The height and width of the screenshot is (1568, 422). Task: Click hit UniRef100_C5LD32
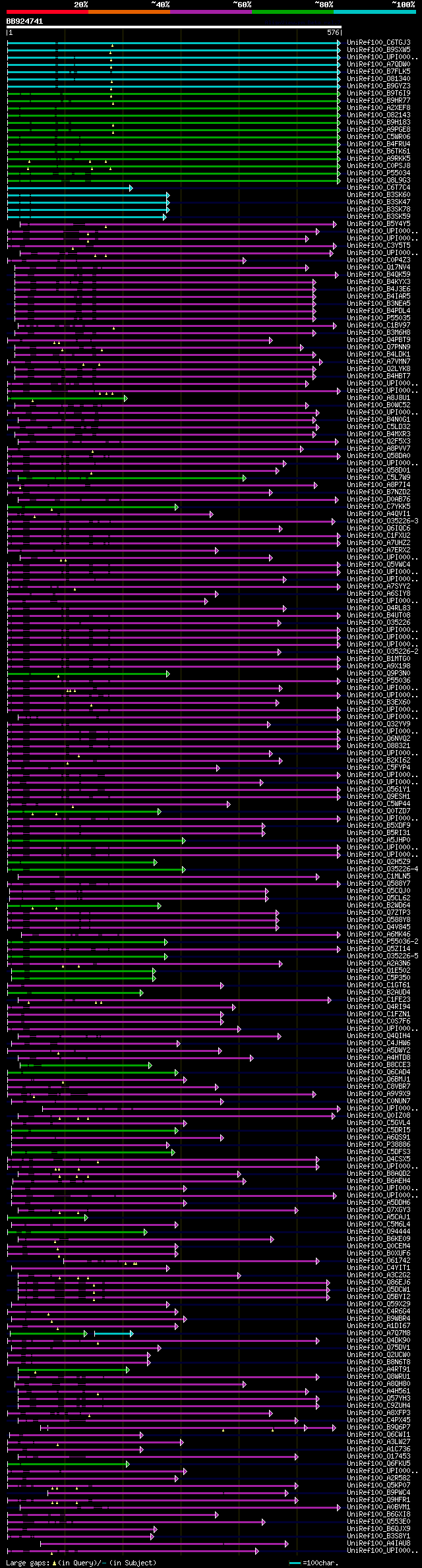[x=378, y=427]
